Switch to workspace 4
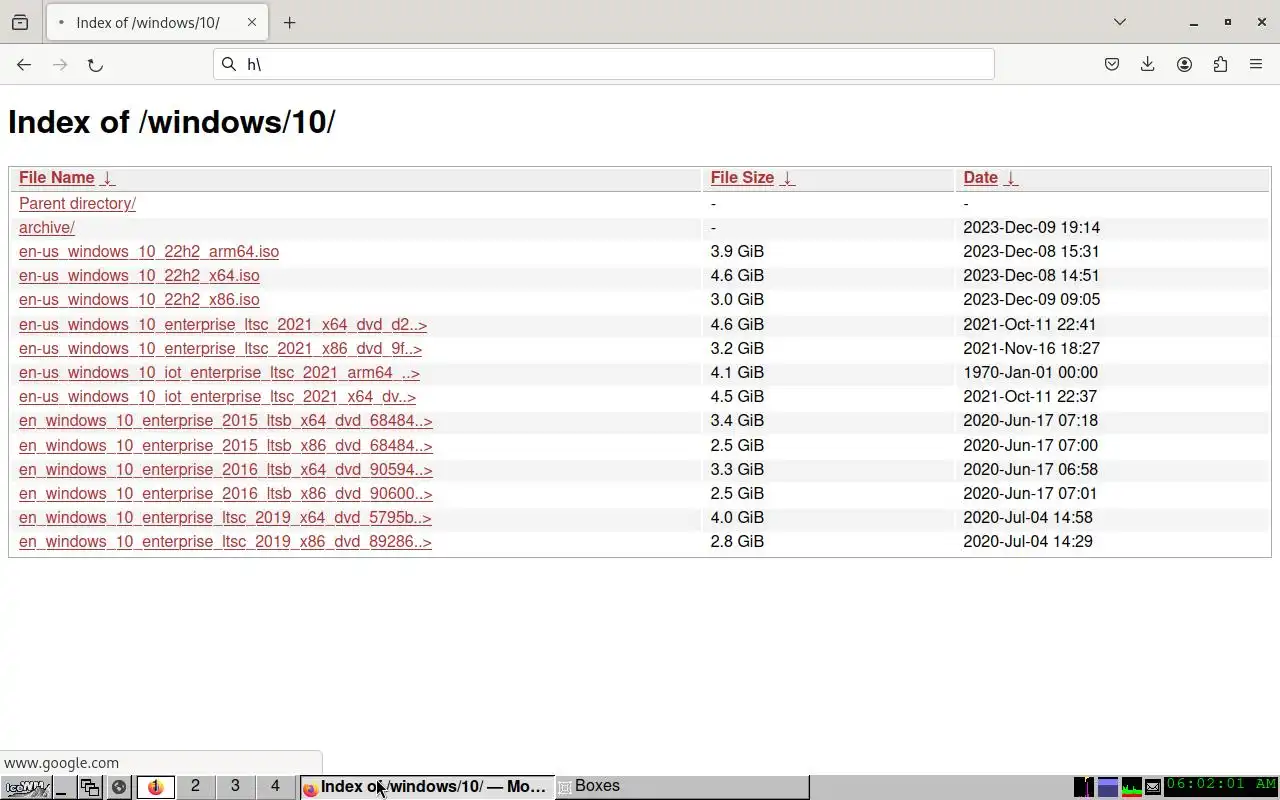This screenshot has width=1280, height=800. pyautogui.click(x=275, y=787)
